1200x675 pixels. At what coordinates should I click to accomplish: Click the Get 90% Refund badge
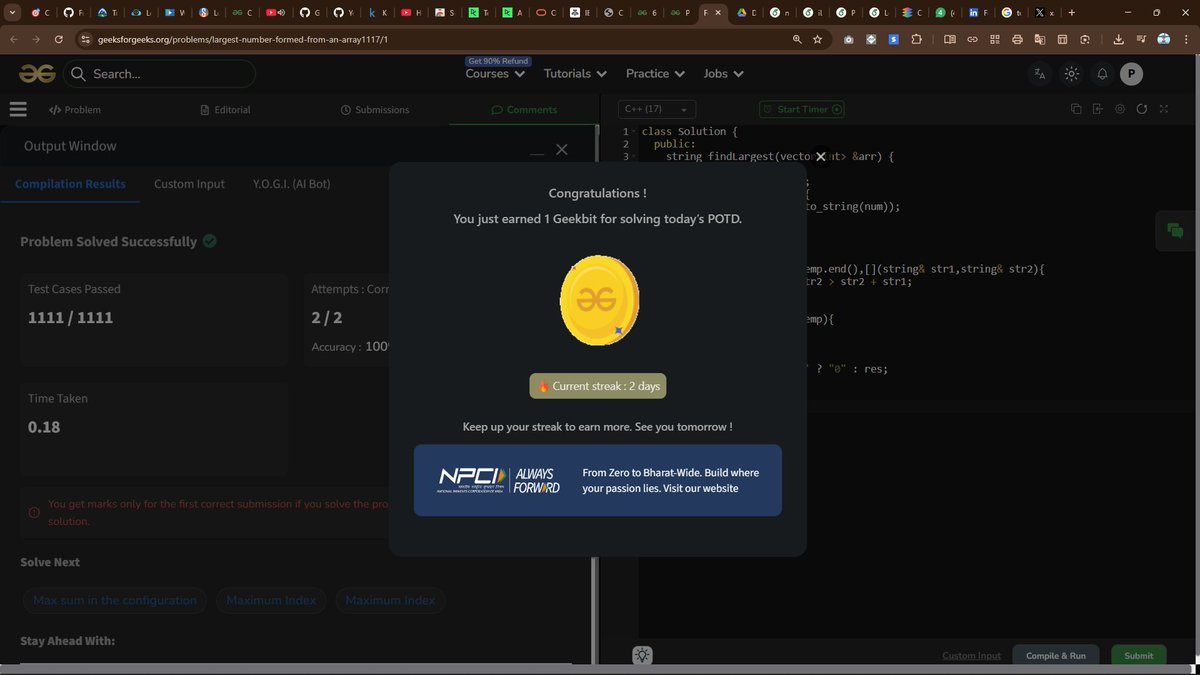(498, 61)
